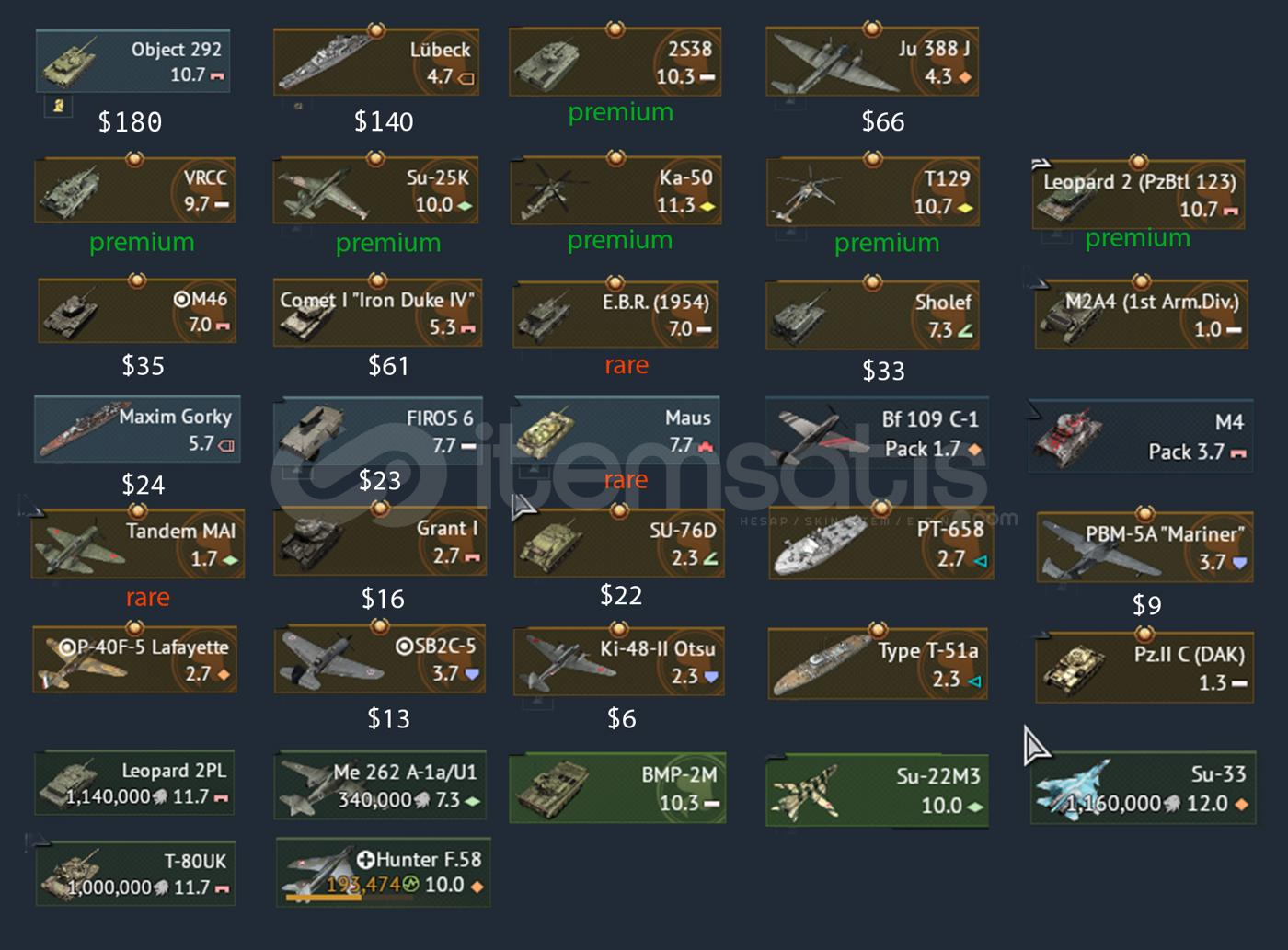
Task: Click the BMP-2M green card
Action: [617, 788]
